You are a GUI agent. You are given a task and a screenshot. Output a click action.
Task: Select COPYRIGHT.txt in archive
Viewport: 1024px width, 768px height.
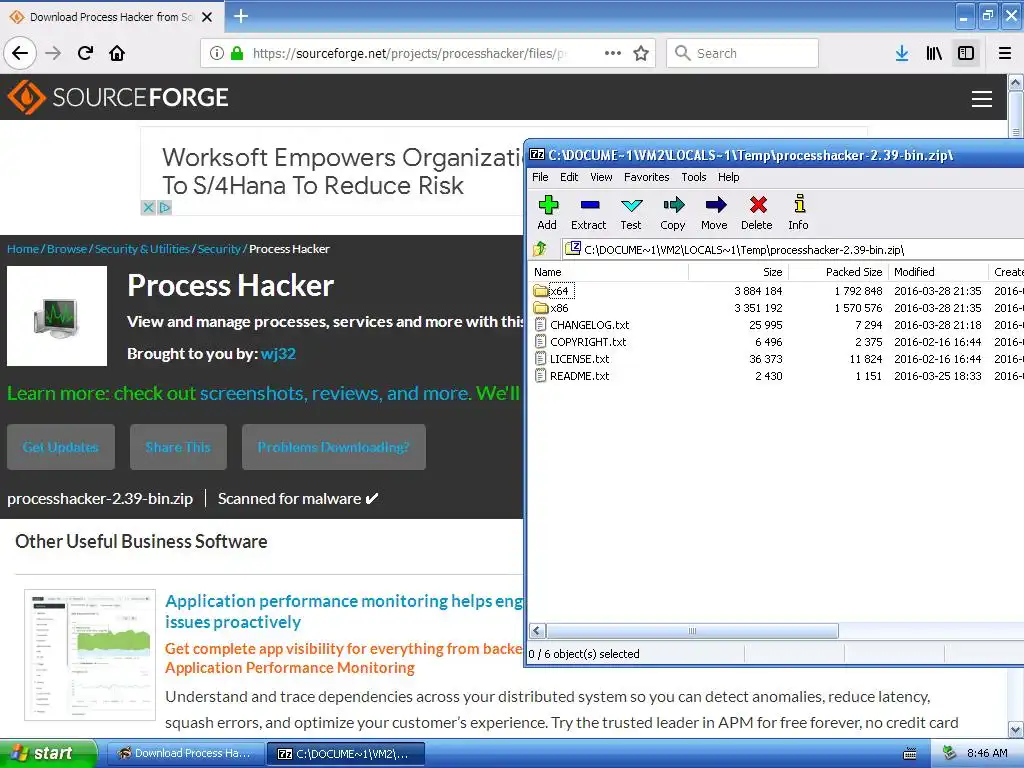pos(581,342)
